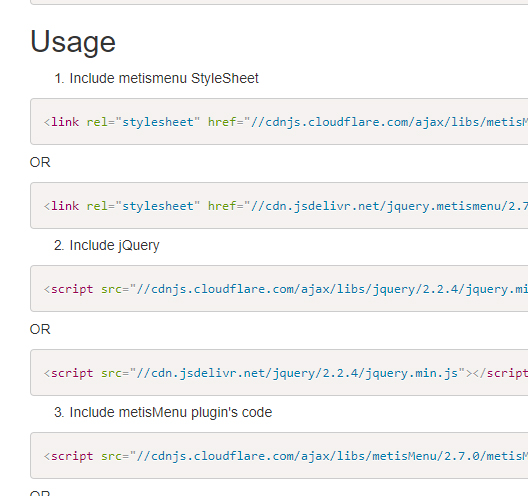Click the cdnjs.cloudflare.com stylesheet href URL
Screen dimensions: 528x496
[386, 122]
